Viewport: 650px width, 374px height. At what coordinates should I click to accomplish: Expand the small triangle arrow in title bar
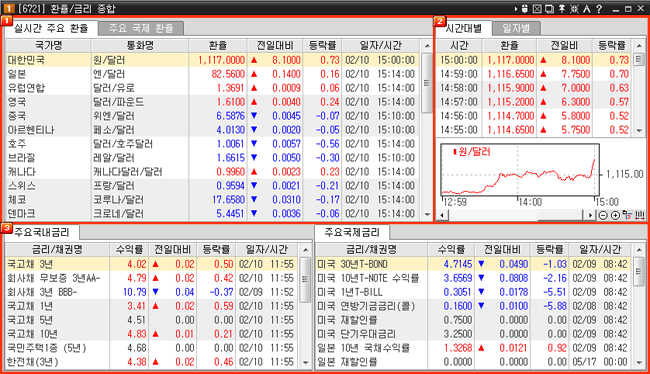(x=516, y=8)
